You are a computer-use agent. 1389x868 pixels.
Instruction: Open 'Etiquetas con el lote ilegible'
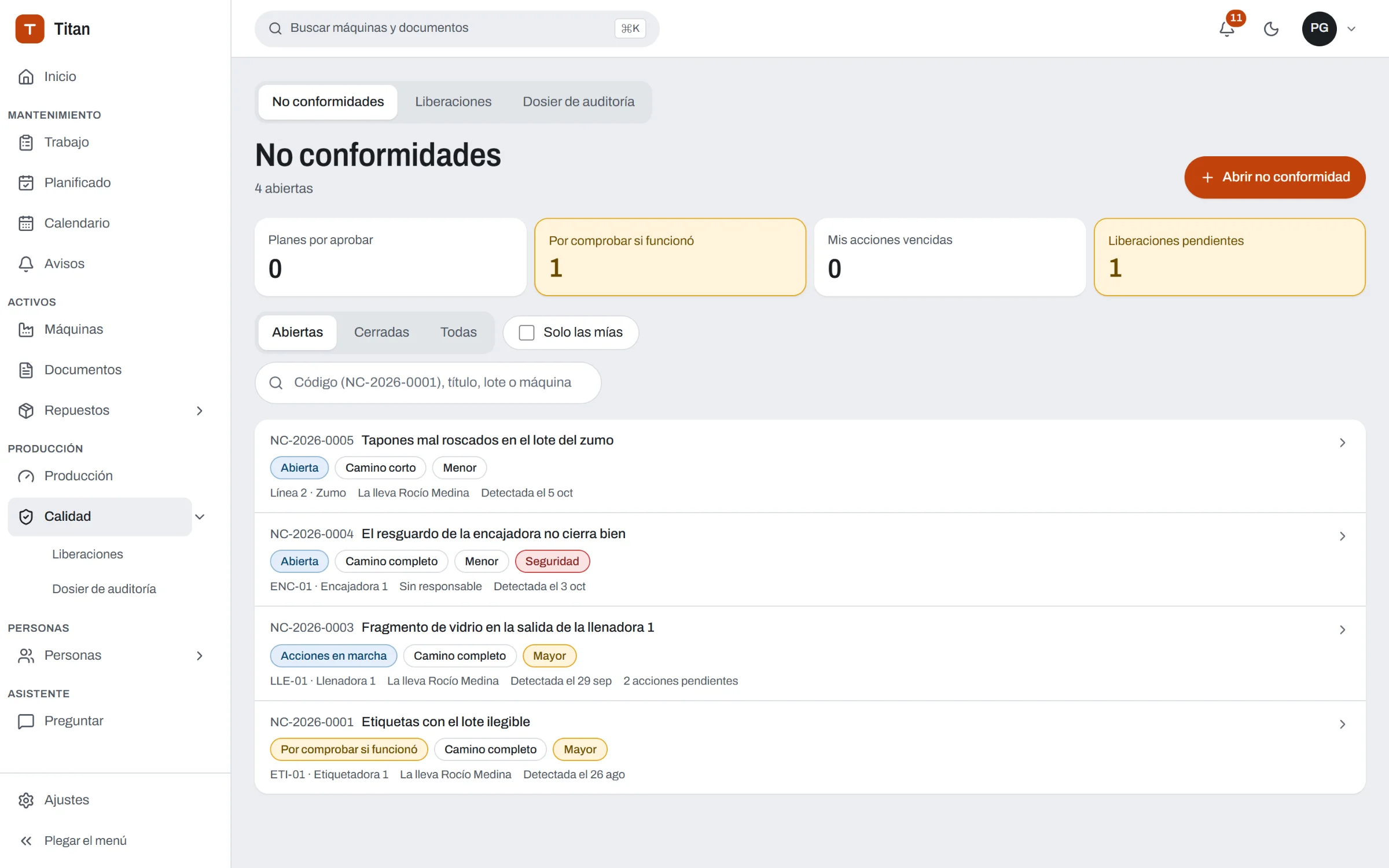pos(446,722)
